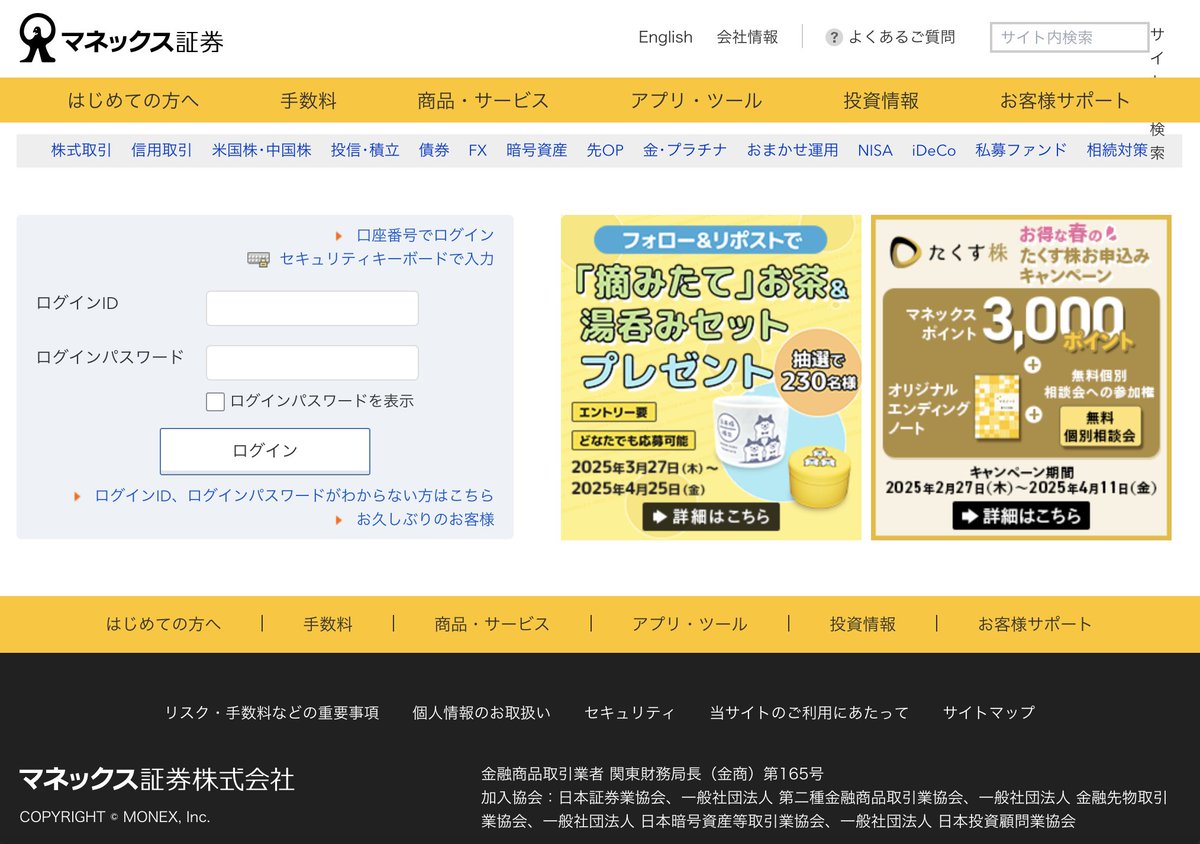Open the たくす株 campaign banner

(x=1021, y=377)
